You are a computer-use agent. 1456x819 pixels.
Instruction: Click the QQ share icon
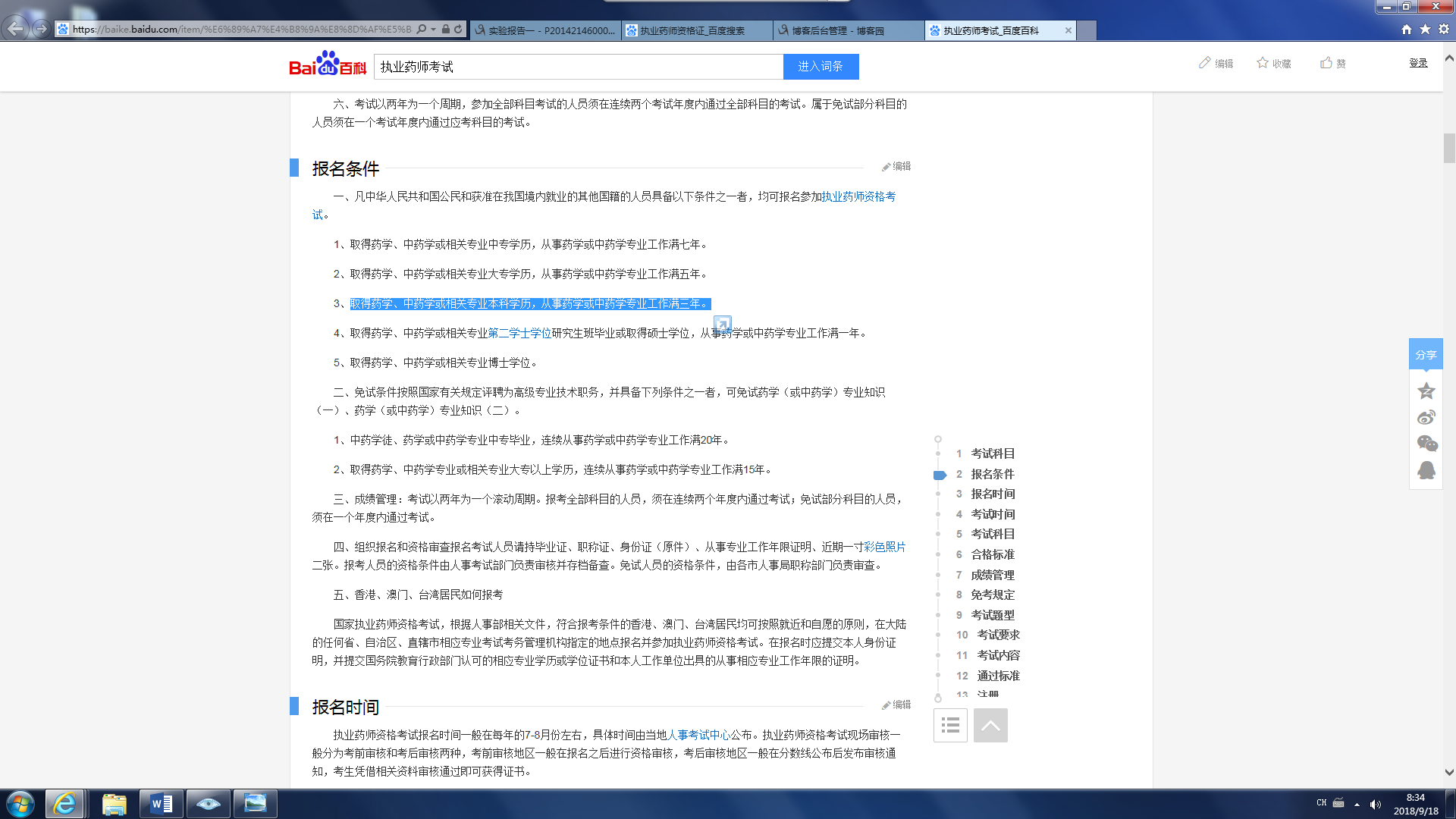[x=1426, y=470]
